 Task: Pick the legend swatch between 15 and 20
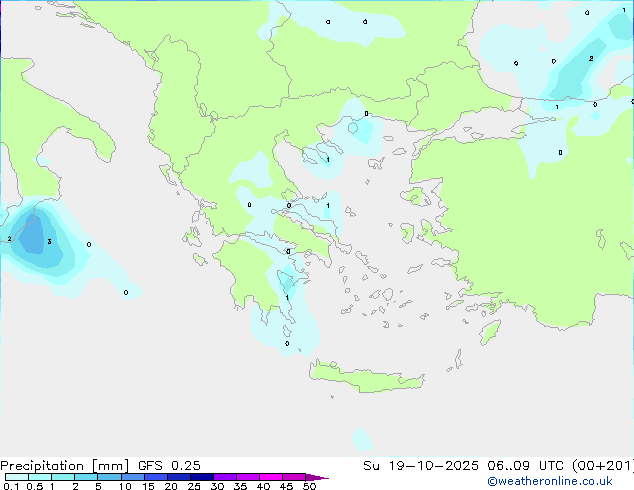coord(155,477)
